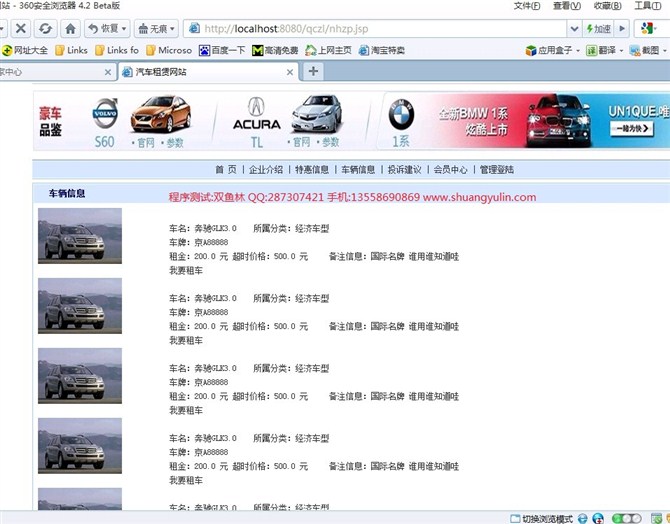
Task: Open the Microso bookmark folder
Action: pos(169,50)
